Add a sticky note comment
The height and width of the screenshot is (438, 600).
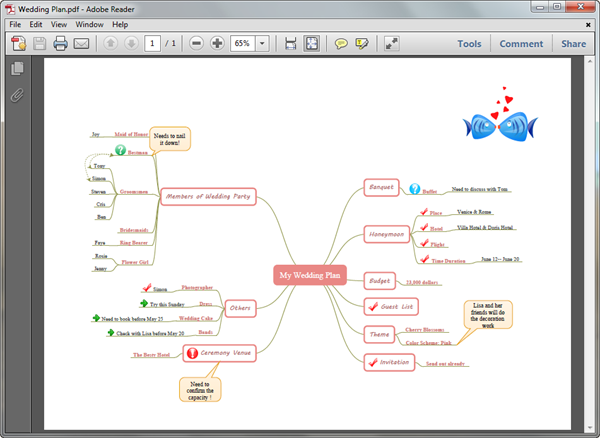(x=341, y=44)
